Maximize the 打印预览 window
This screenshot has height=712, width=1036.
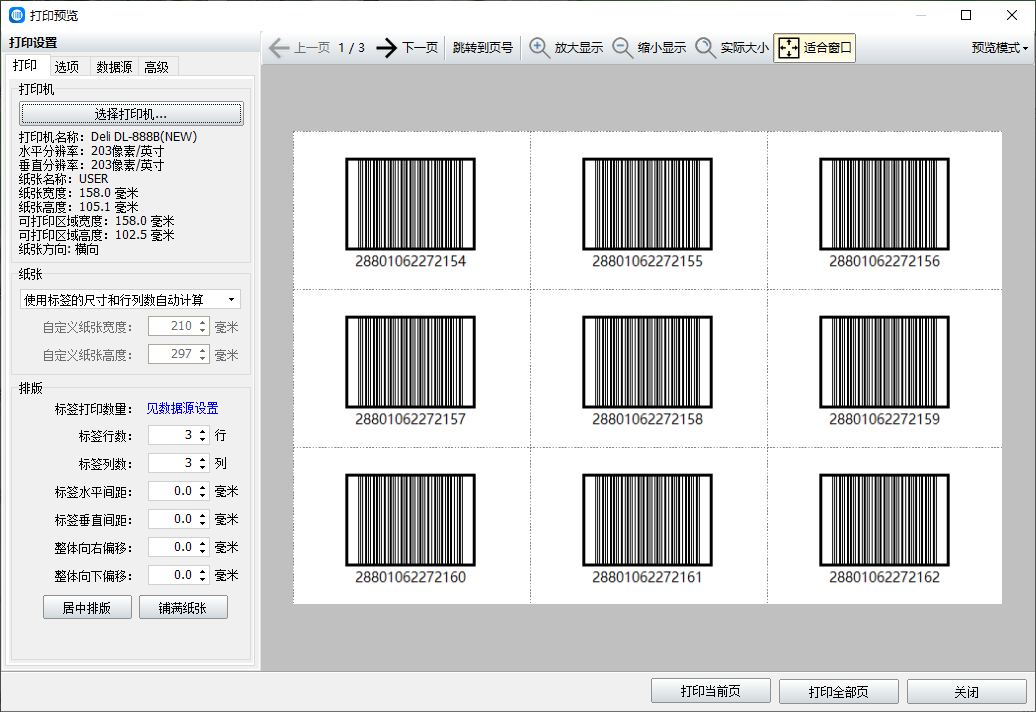[x=966, y=15]
